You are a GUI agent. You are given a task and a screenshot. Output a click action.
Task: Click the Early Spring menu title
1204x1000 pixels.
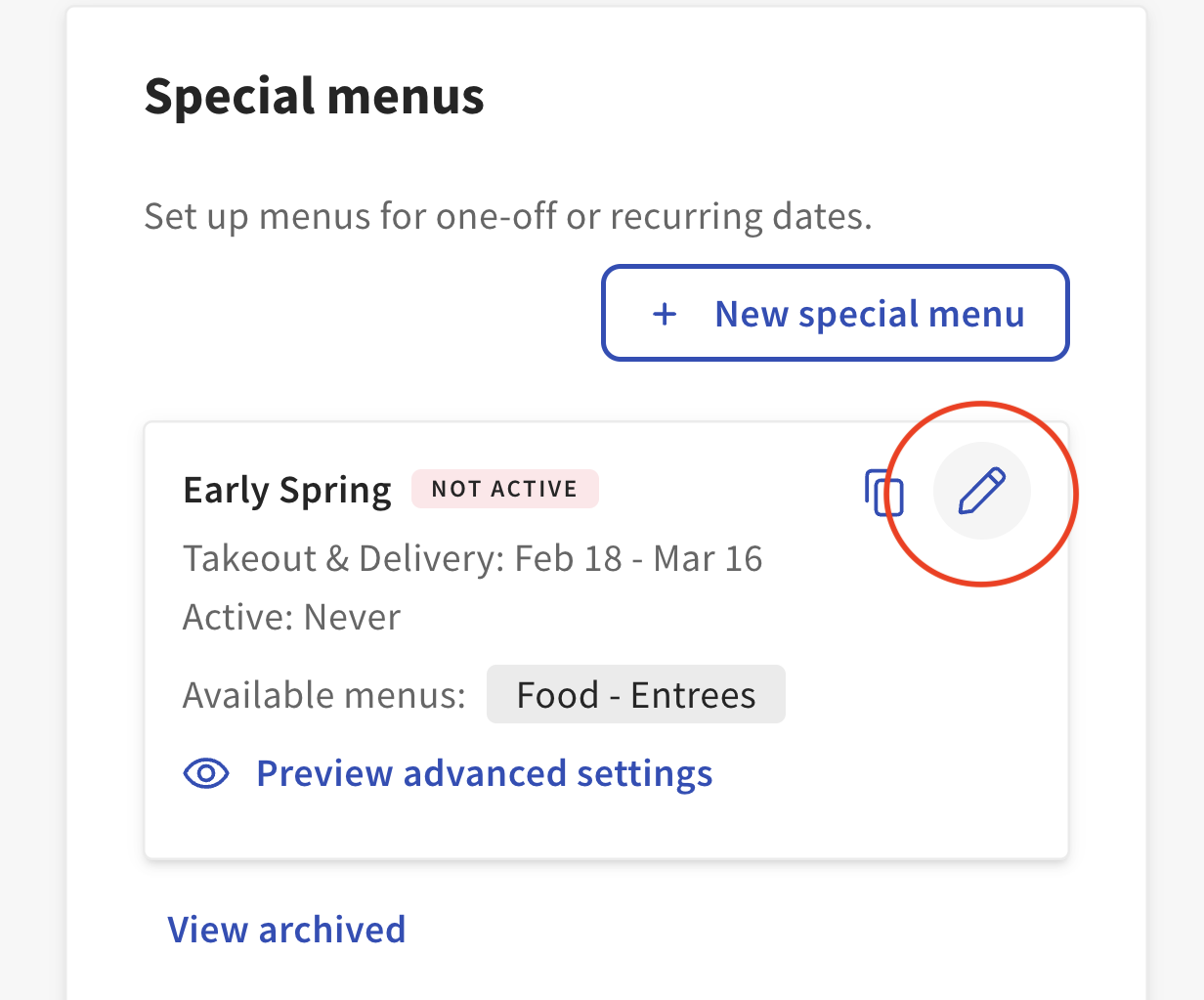[286, 490]
